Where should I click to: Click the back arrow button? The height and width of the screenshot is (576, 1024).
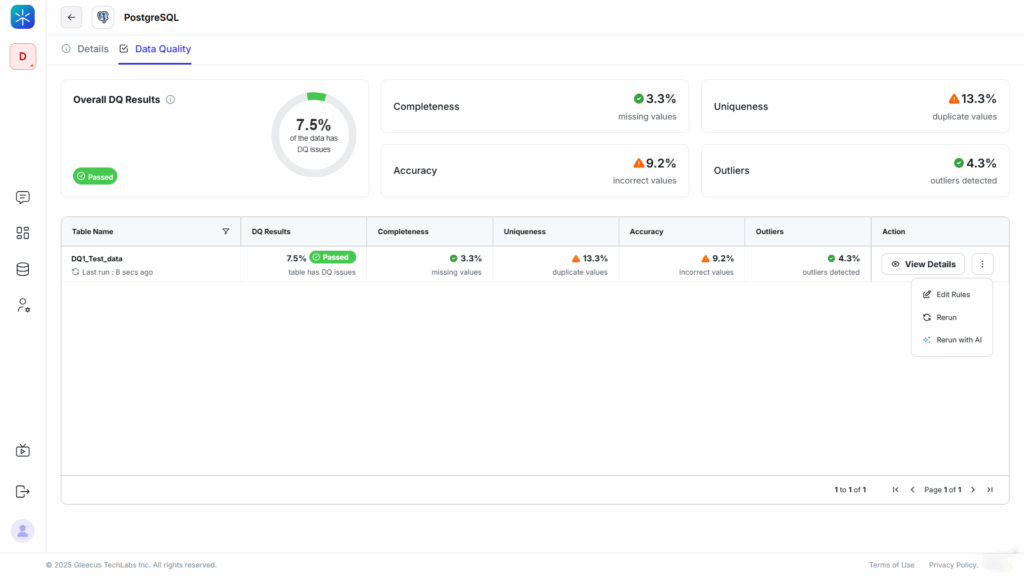point(71,17)
